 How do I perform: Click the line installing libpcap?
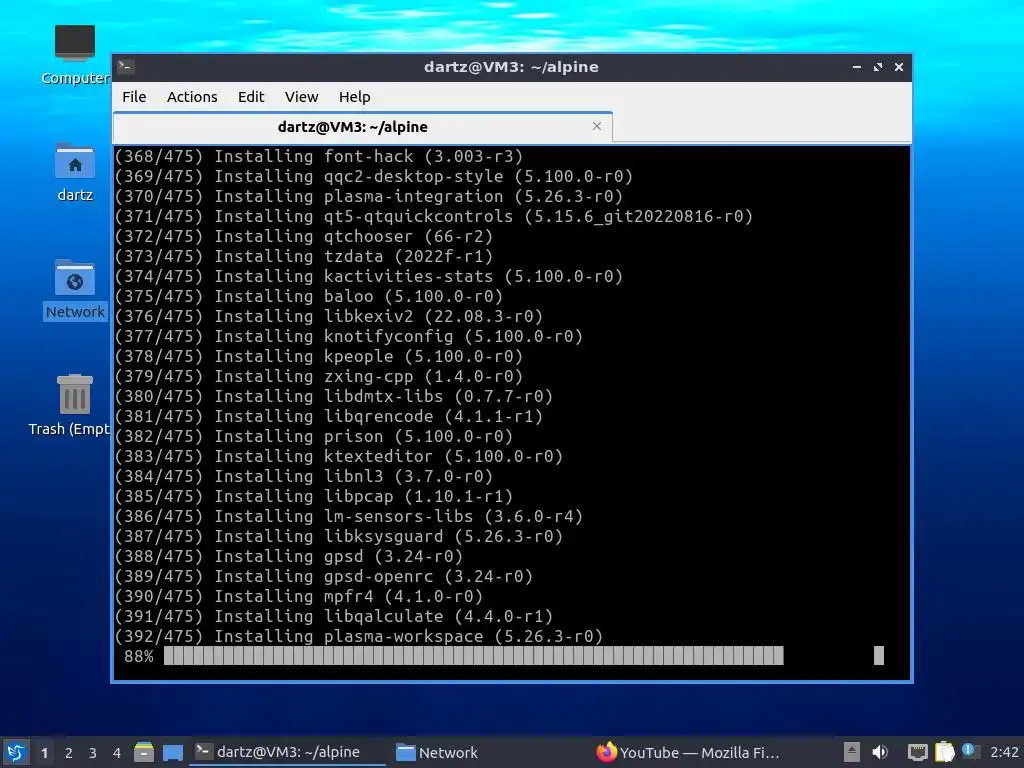(x=313, y=496)
